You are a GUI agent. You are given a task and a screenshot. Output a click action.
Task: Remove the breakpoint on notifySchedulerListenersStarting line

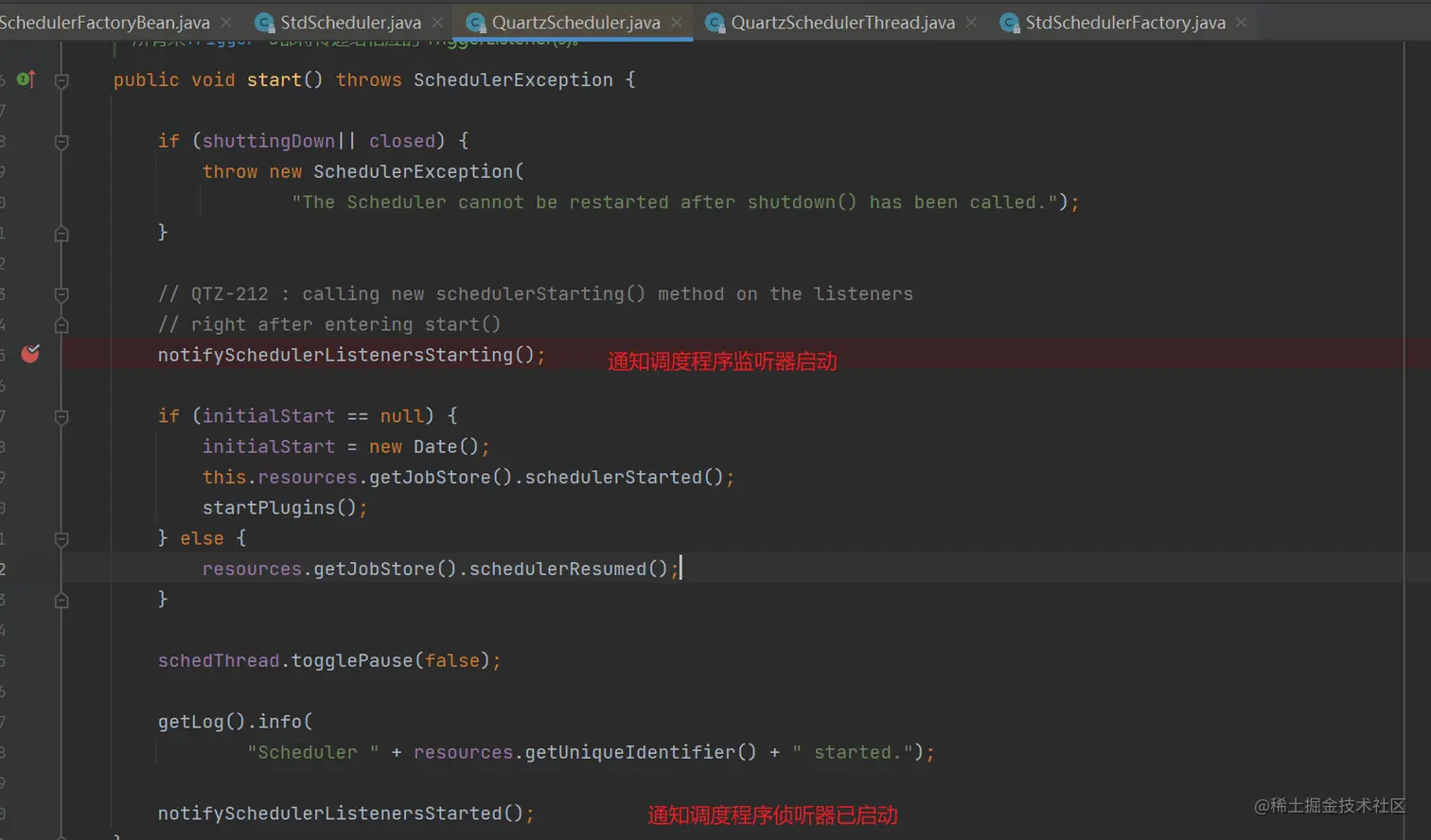pos(30,354)
